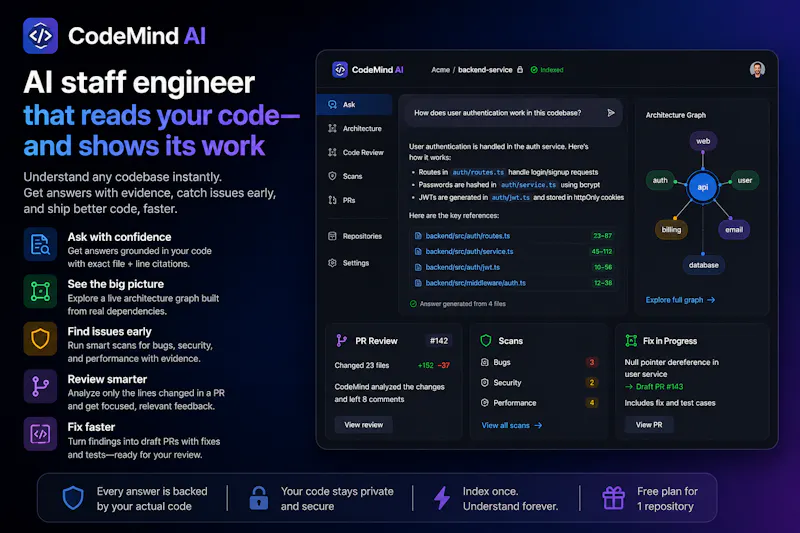Select the api node in Architecture Graph
Image resolution: width=800 pixels, height=533 pixels.
click(703, 187)
